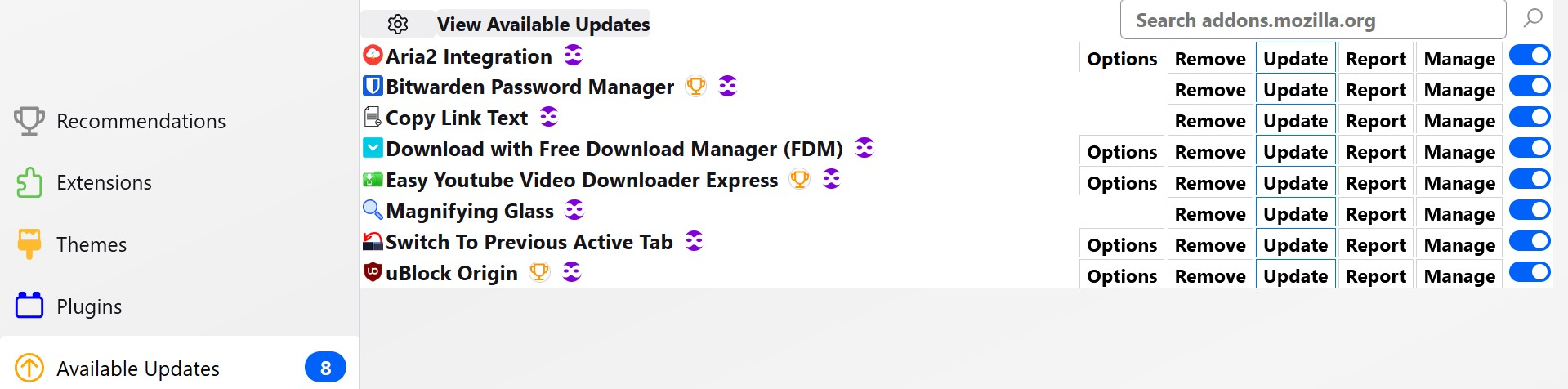Screen dimensions: 1568x389
Task: Open Options for Switch To Previous Active Tab
Action: click(x=1121, y=245)
